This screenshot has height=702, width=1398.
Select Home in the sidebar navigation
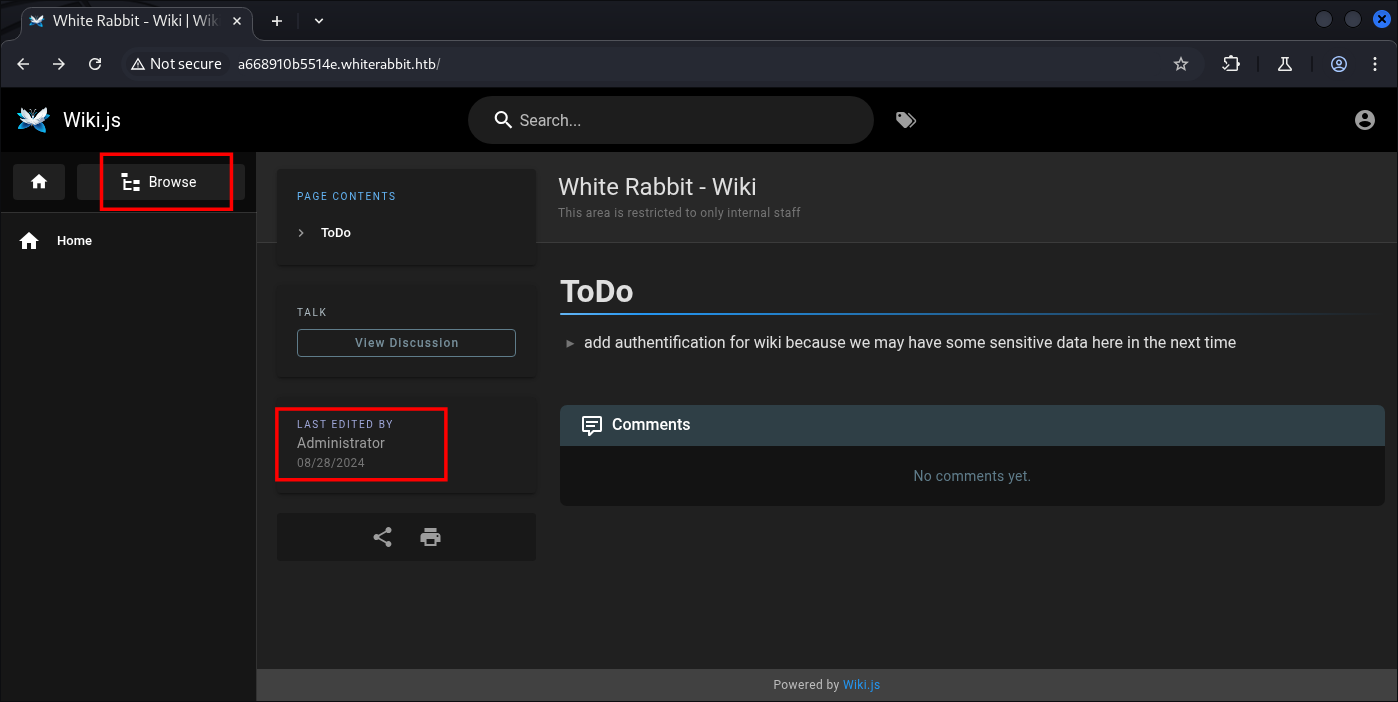[x=74, y=241]
